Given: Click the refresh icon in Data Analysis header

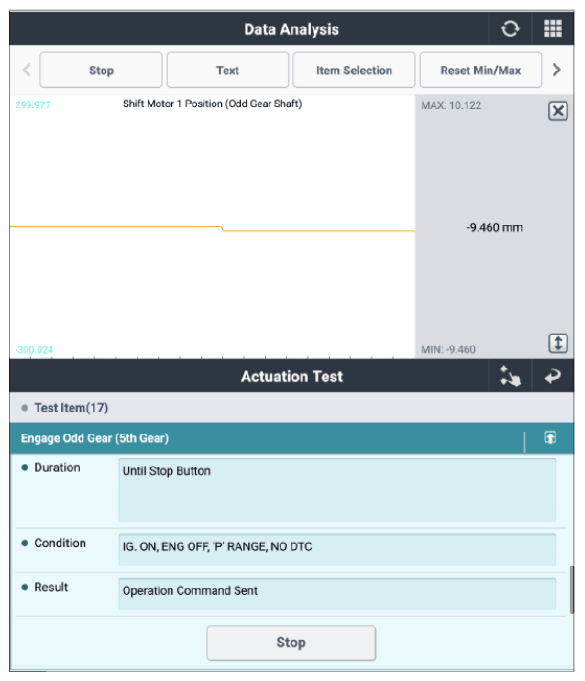Looking at the screenshot, I should [510, 29].
